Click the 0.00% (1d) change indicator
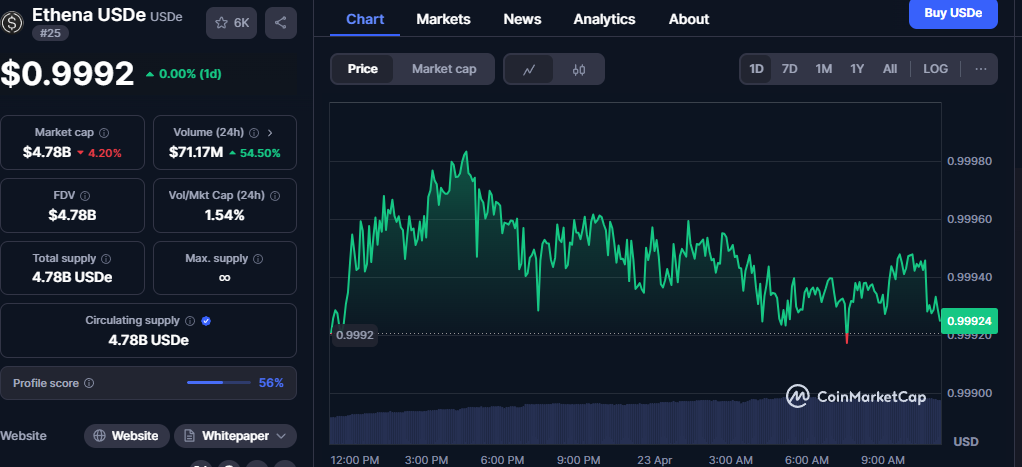 click(184, 74)
